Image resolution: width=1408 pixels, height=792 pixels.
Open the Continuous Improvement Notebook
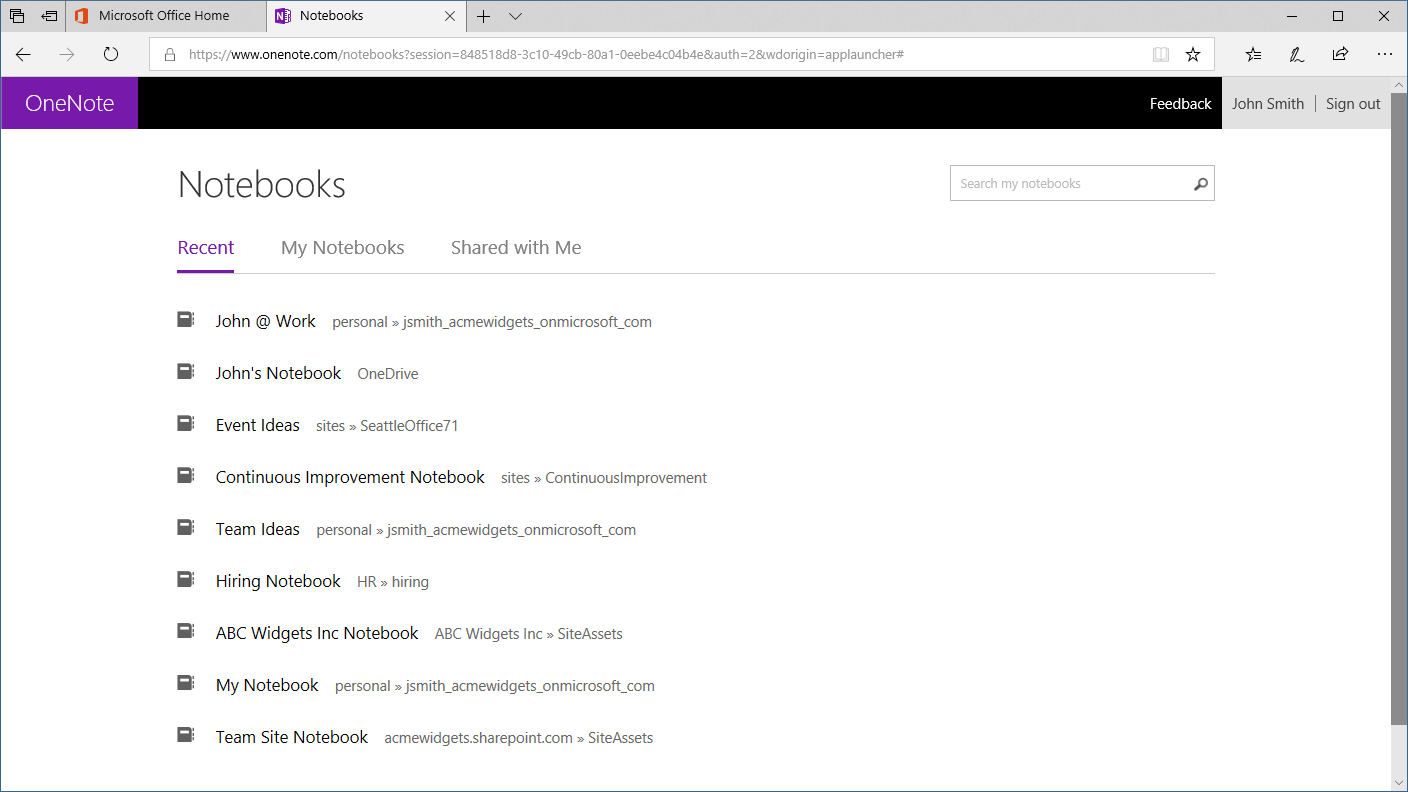[350, 477]
